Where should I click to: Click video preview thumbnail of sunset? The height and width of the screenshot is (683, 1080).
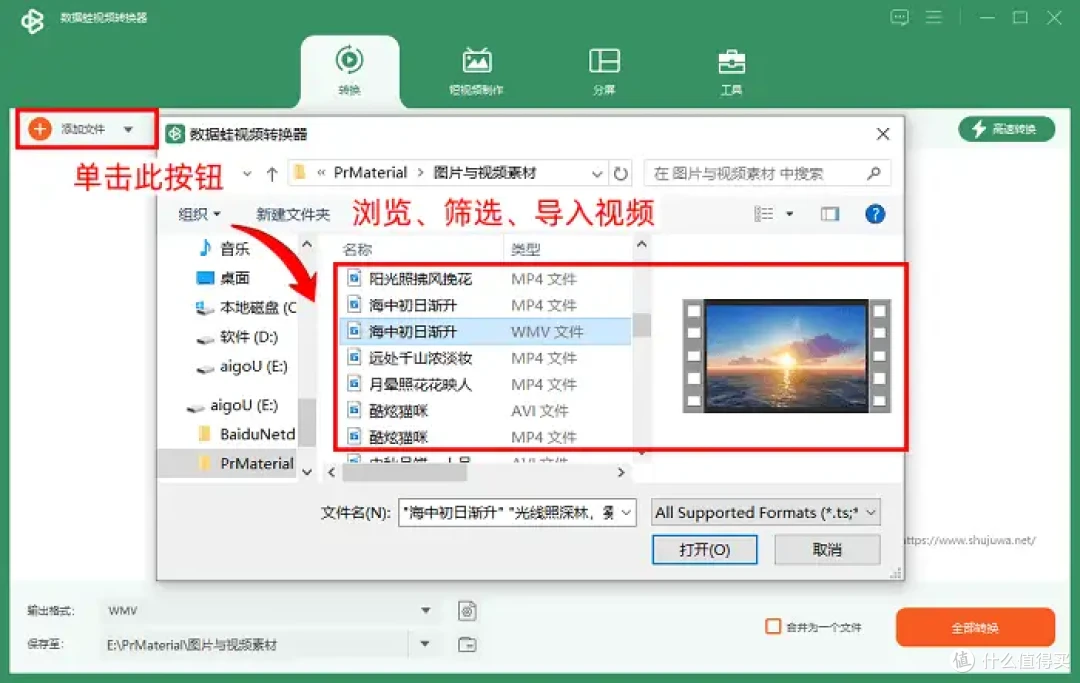(x=786, y=356)
